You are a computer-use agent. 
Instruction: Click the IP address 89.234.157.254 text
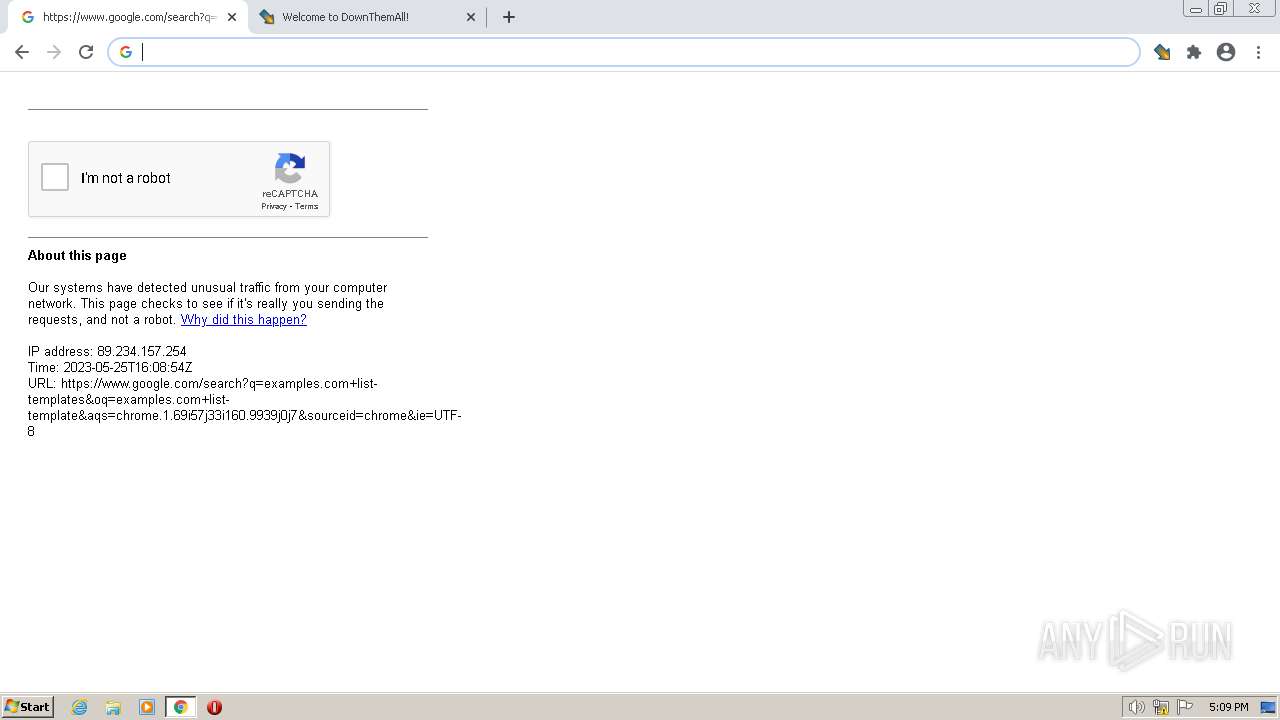point(107,352)
